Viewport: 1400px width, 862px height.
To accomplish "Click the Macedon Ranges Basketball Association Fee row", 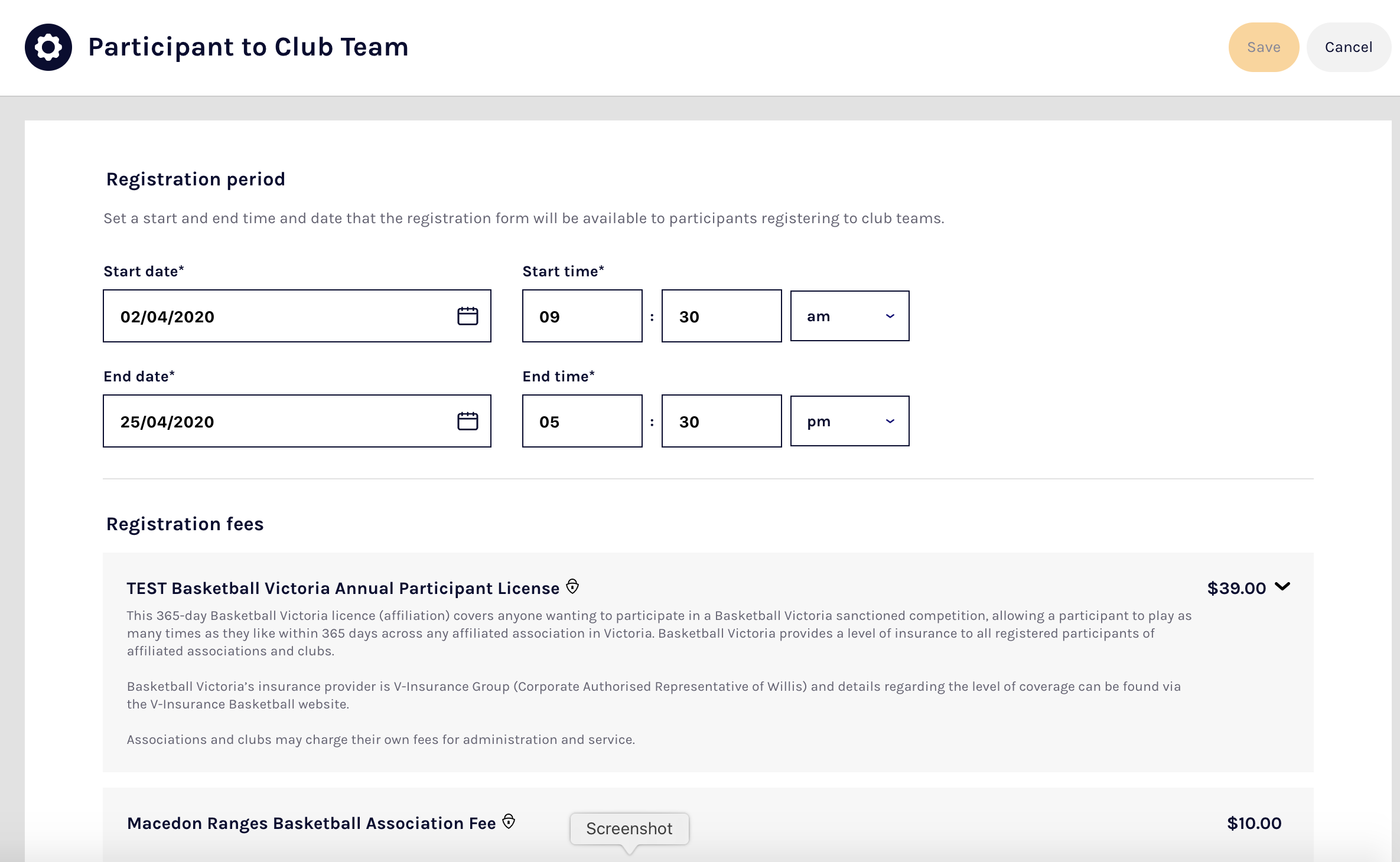I will point(311,823).
